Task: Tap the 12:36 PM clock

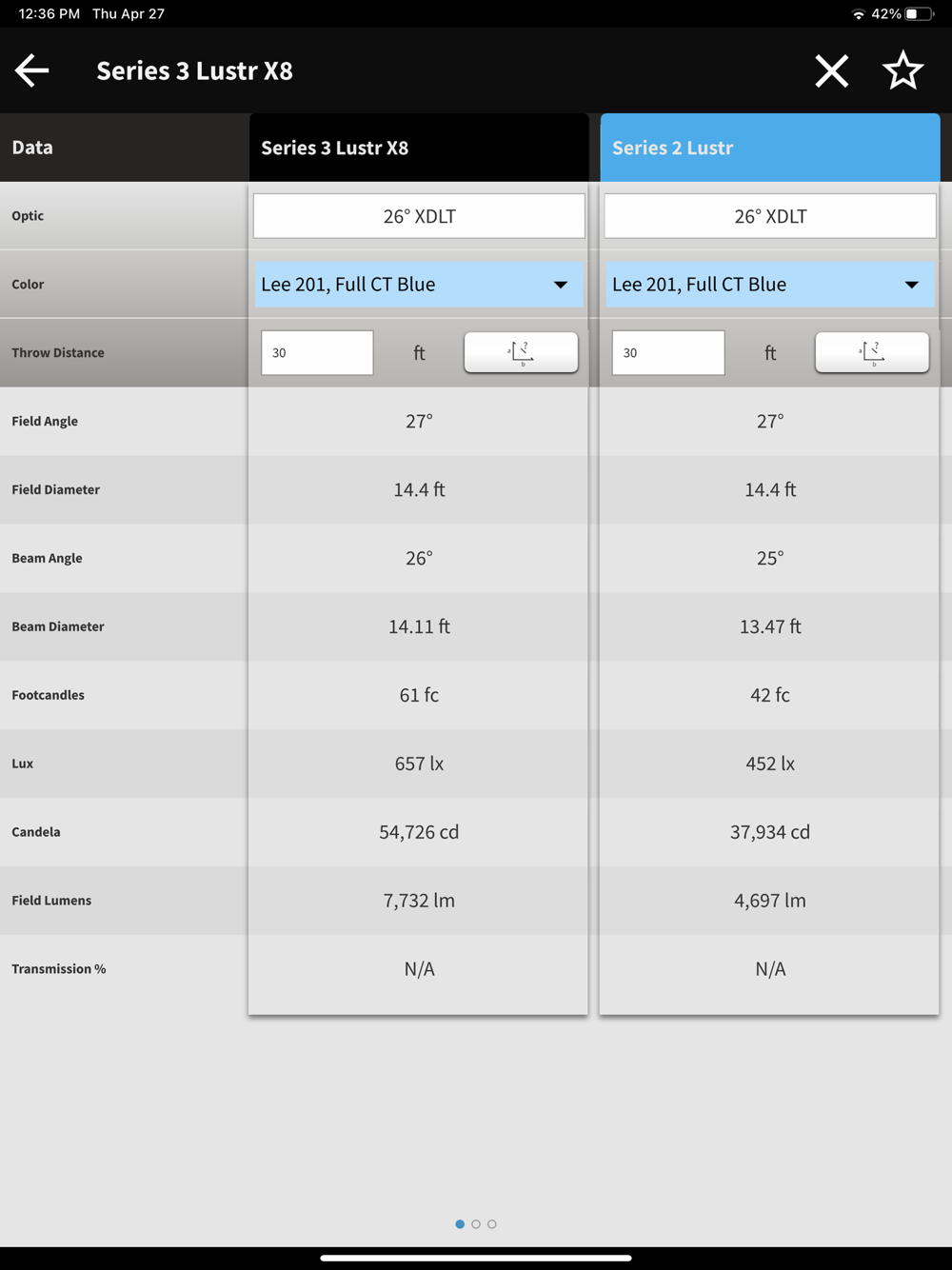Action: click(x=50, y=14)
